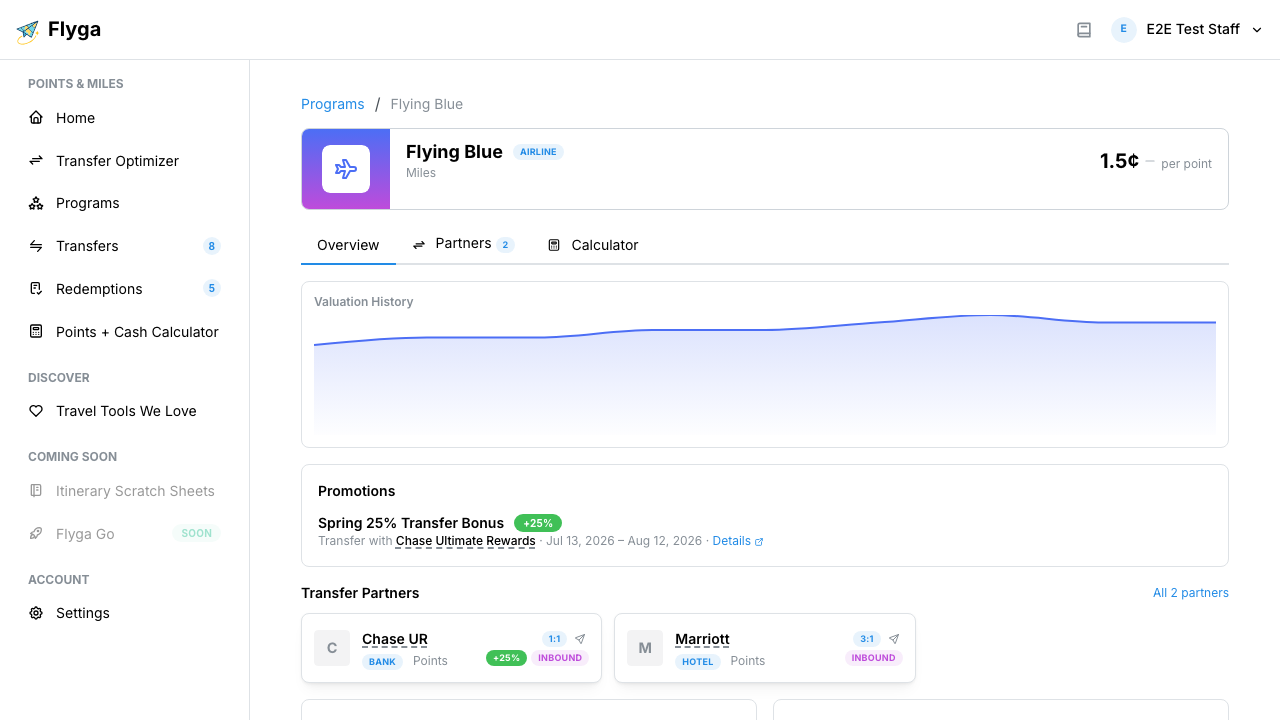Click the Settings gear icon
This screenshot has width=1280, height=720.
[x=36, y=613]
